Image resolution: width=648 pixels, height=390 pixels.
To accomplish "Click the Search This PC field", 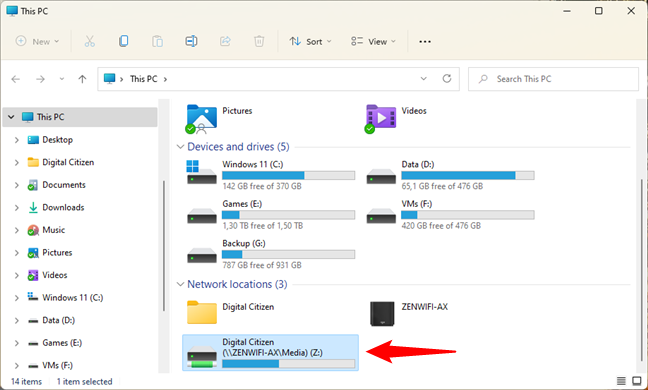I will (x=553, y=79).
